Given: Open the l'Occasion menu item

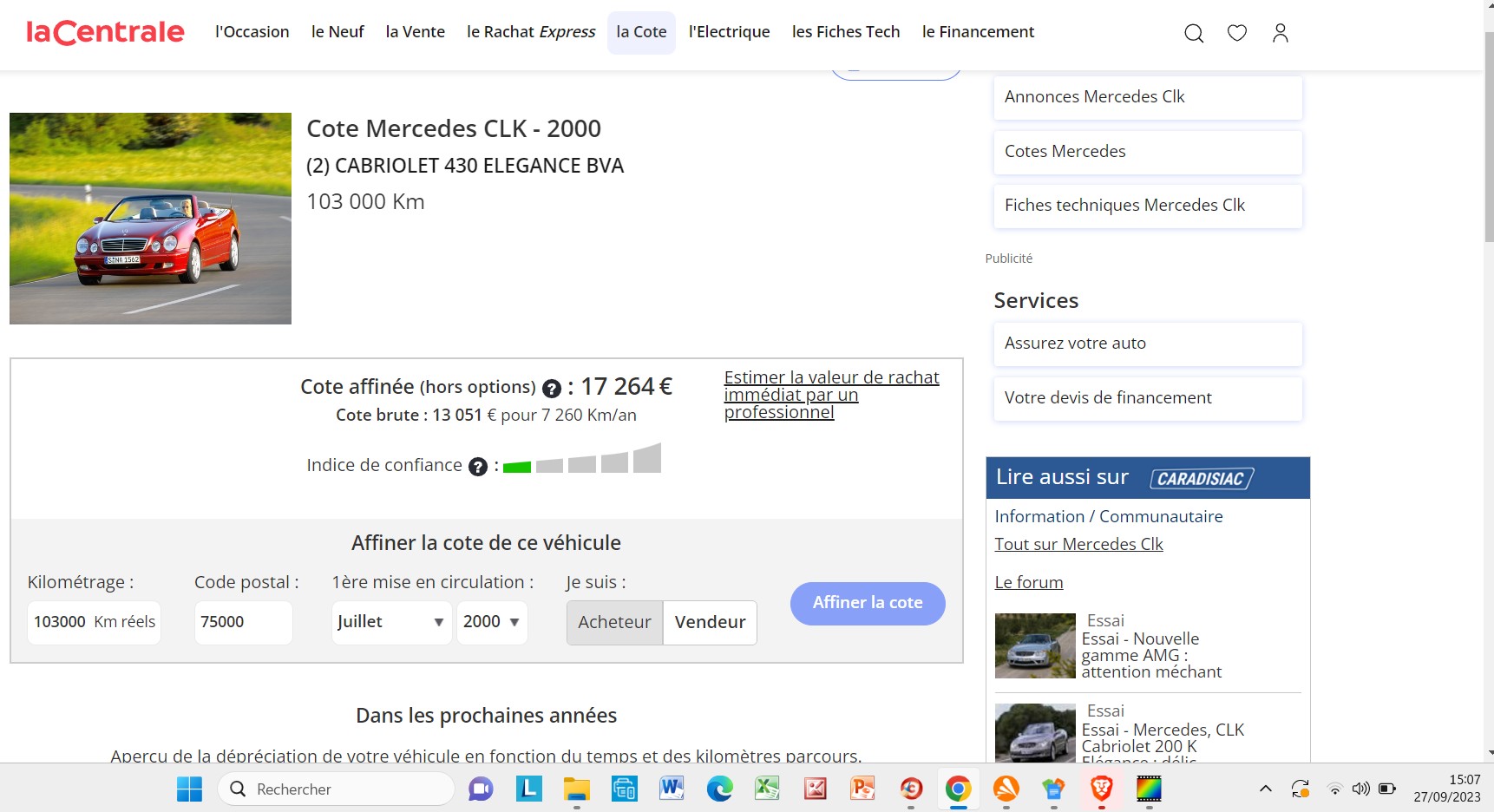Looking at the screenshot, I should (252, 32).
